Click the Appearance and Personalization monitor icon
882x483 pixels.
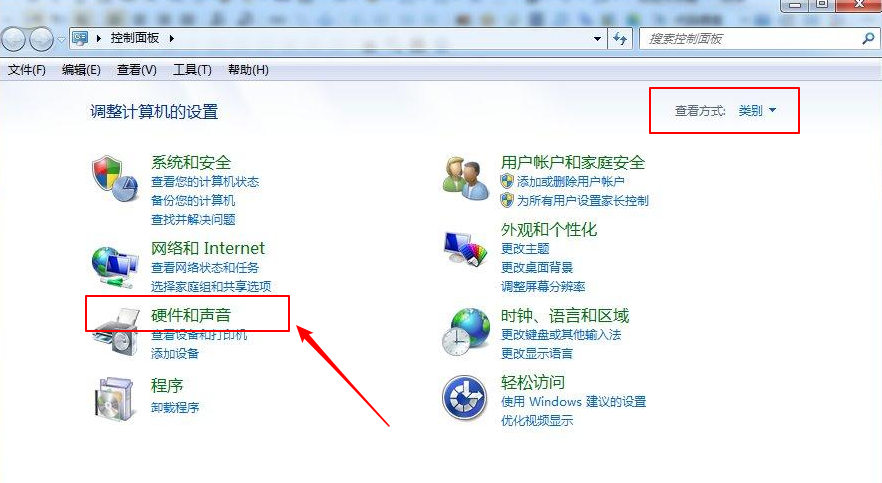tap(465, 249)
